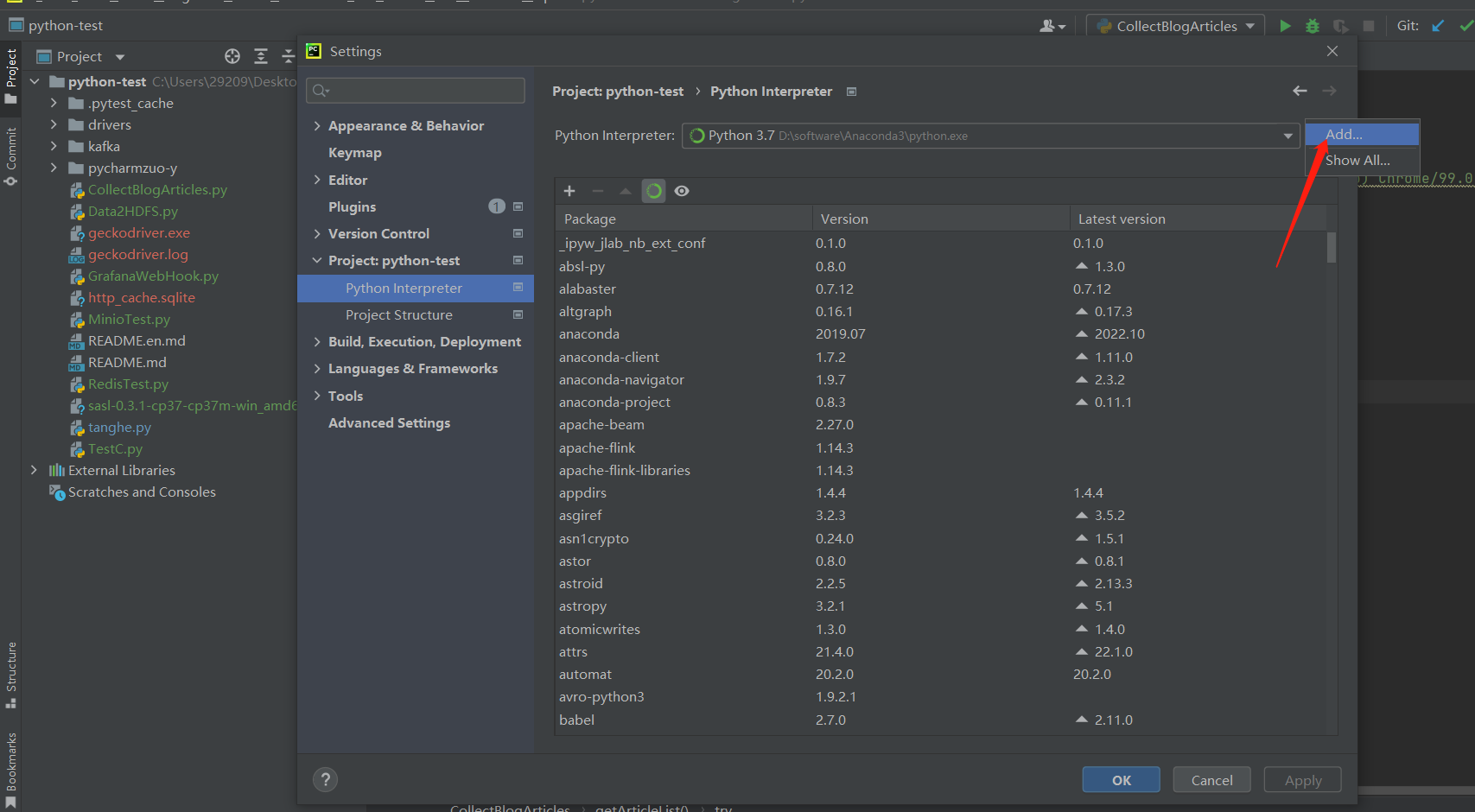The image size is (1475, 812).
Task: Open Project Structure settings page
Action: click(x=399, y=314)
